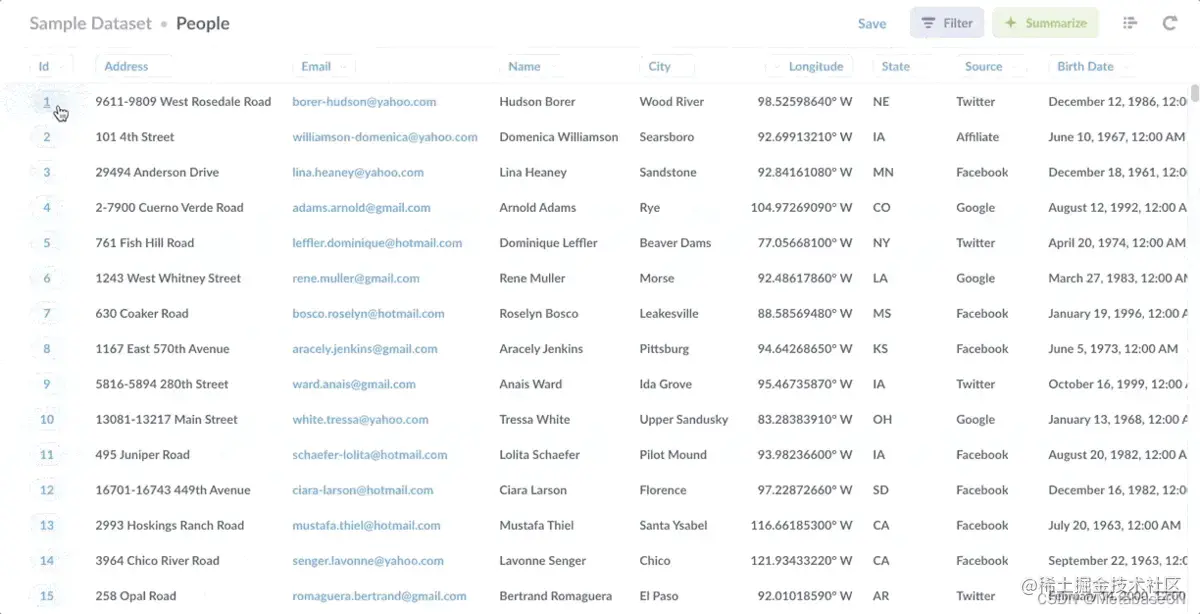The width and height of the screenshot is (1200, 614).
Task: Click email lina.heaney@yahoo.com
Action: [358, 172]
